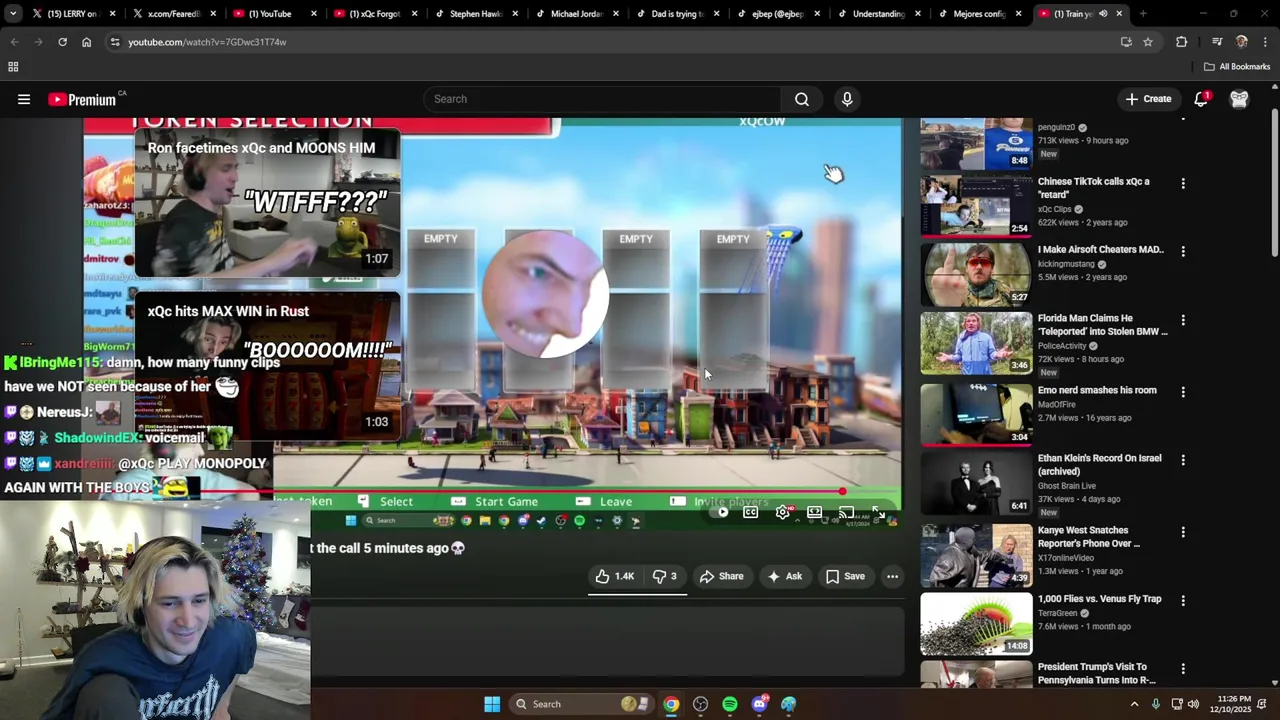Open Spotify from the taskbar
Image resolution: width=1280 pixels, height=720 pixels.
pos(730,704)
